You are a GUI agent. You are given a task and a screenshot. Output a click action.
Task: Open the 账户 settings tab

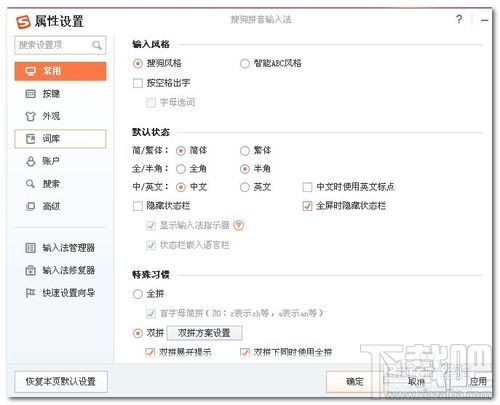point(60,161)
